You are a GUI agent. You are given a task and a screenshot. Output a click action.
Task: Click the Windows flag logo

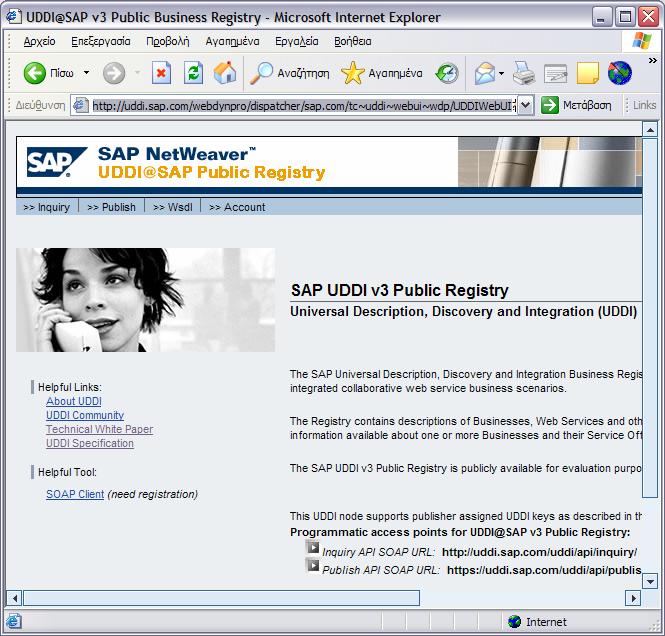tap(641, 41)
